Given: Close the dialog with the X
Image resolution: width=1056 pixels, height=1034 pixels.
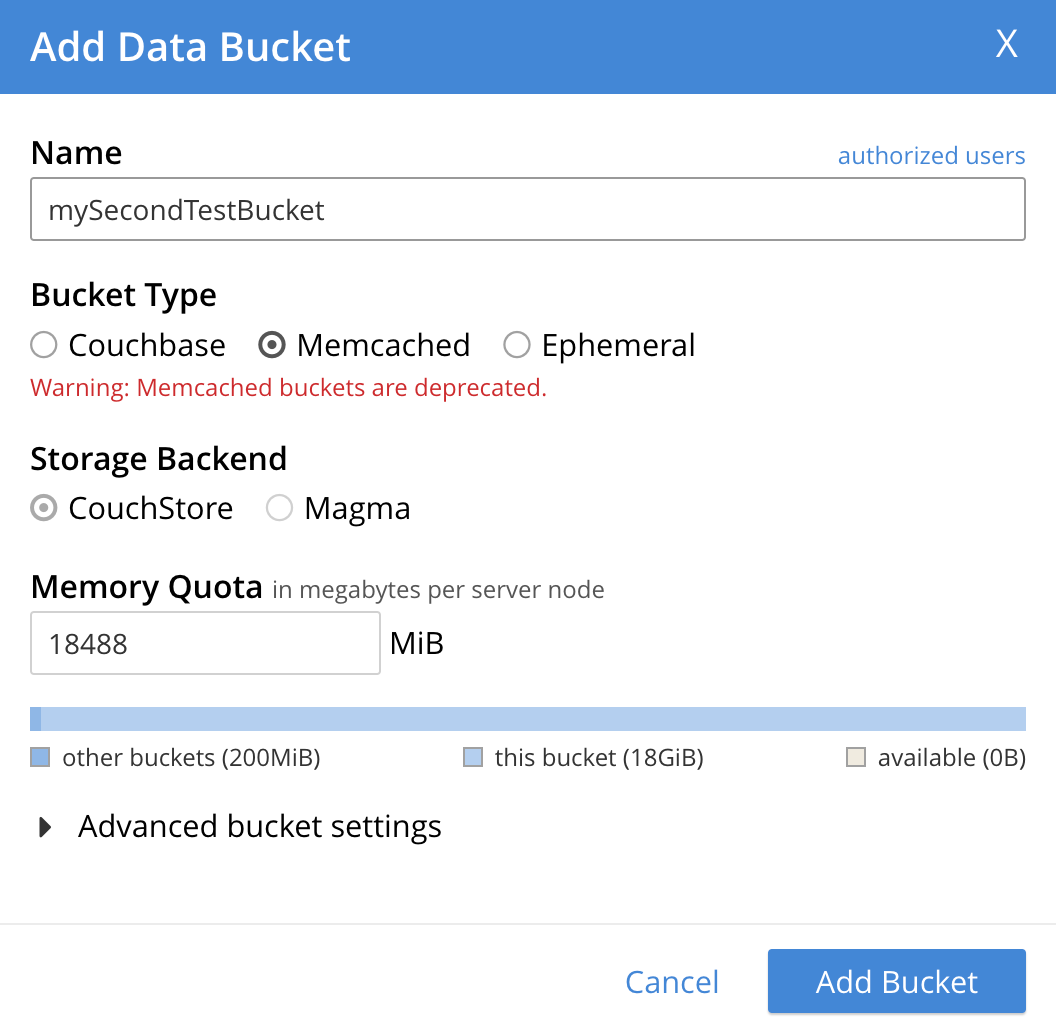Looking at the screenshot, I should point(1006,44).
